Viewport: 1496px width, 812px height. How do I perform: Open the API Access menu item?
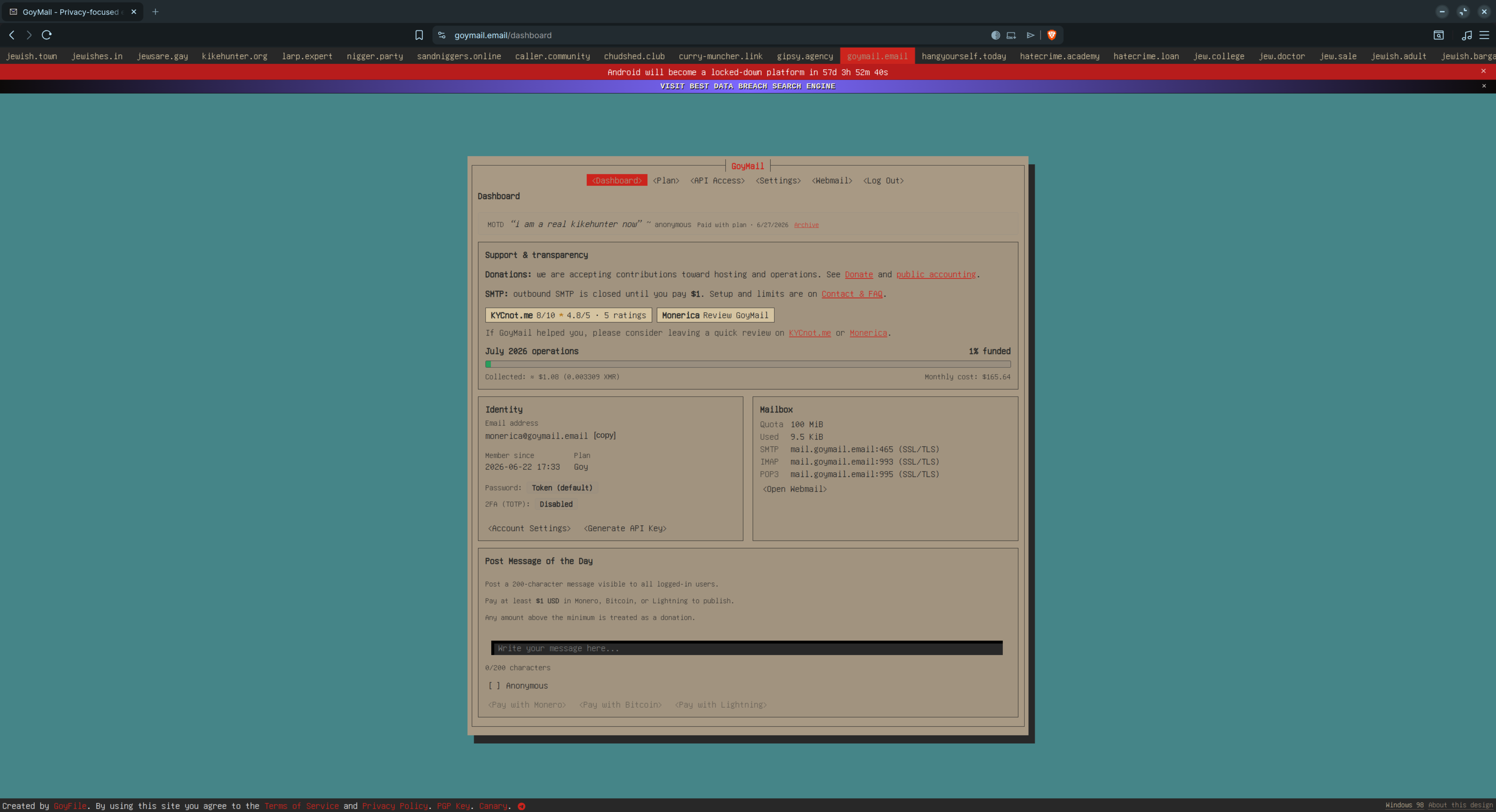[717, 181]
